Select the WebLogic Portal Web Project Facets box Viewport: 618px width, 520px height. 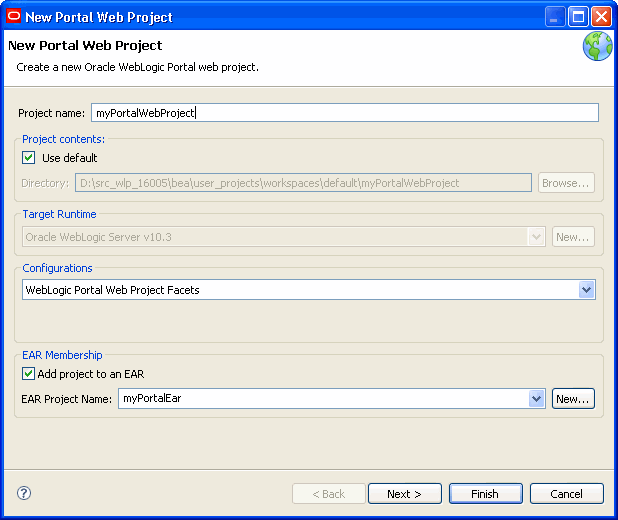click(309, 290)
